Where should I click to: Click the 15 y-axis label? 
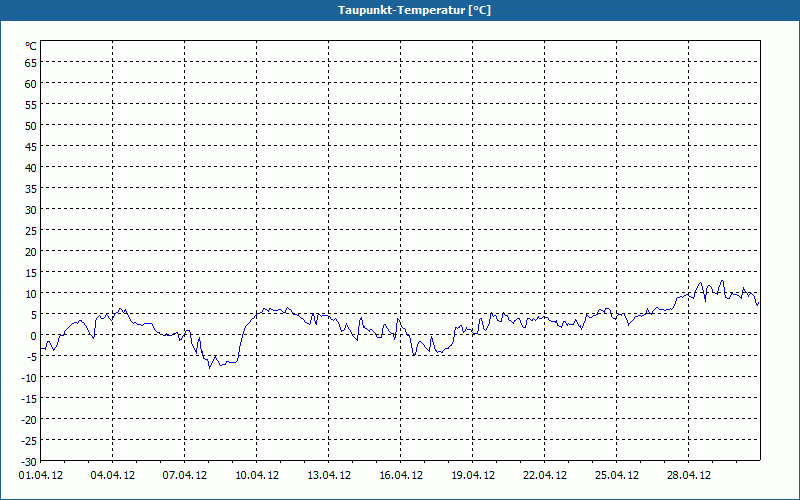tap(31, 272)
